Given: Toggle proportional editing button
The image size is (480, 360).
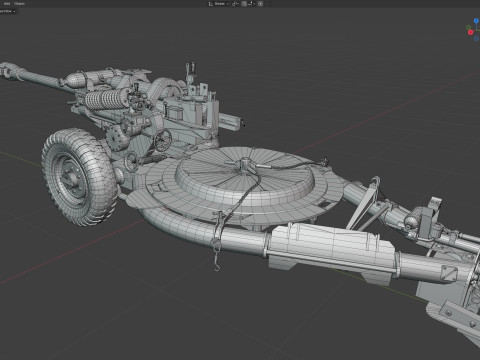Looking at the screenshot, I should coord(260,4).
